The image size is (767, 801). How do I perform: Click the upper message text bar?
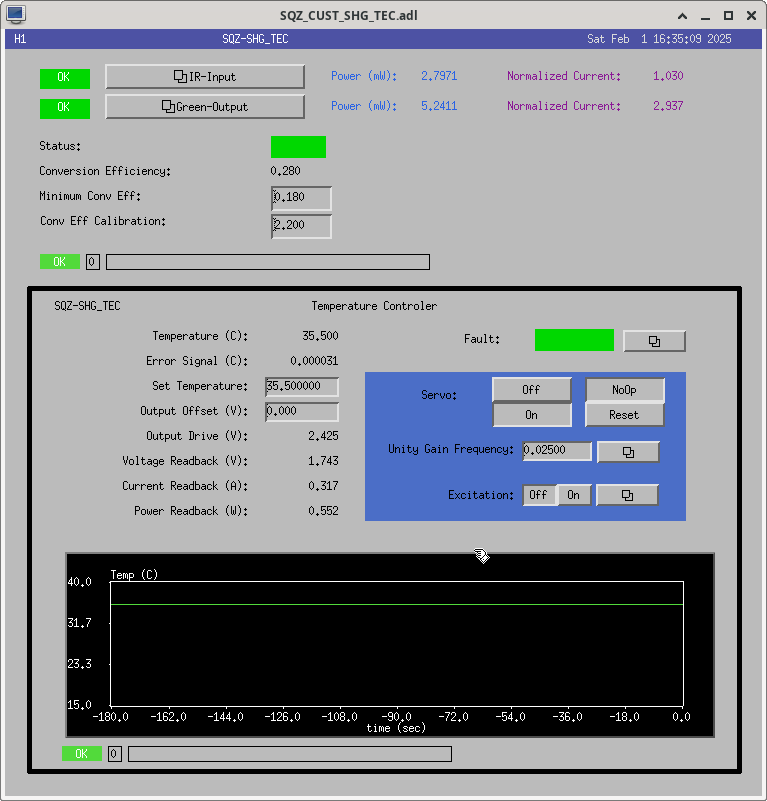tap(268, 262)
